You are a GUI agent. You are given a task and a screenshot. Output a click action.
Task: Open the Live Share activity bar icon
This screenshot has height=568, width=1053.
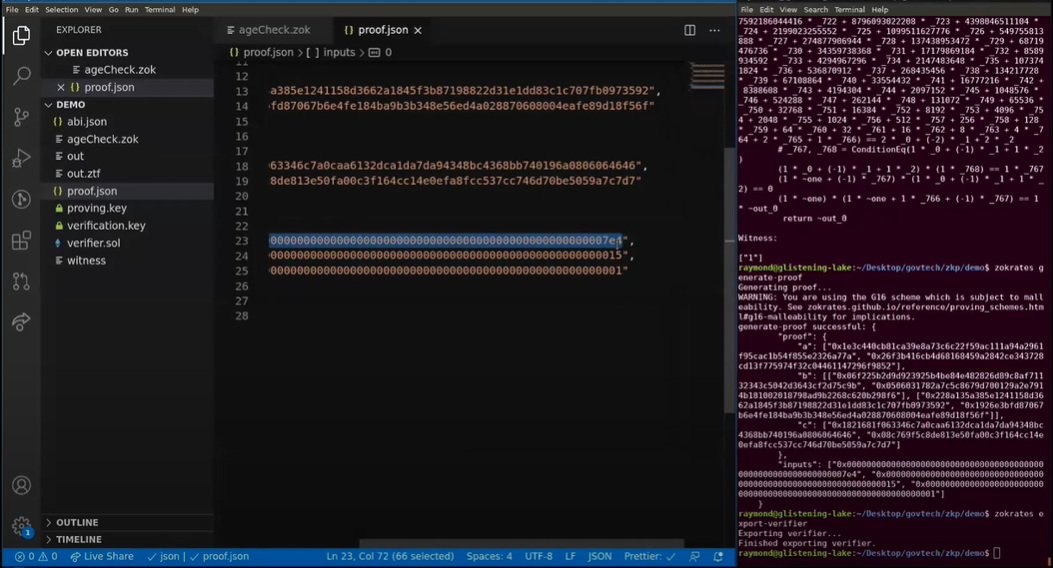coord(21,322)
